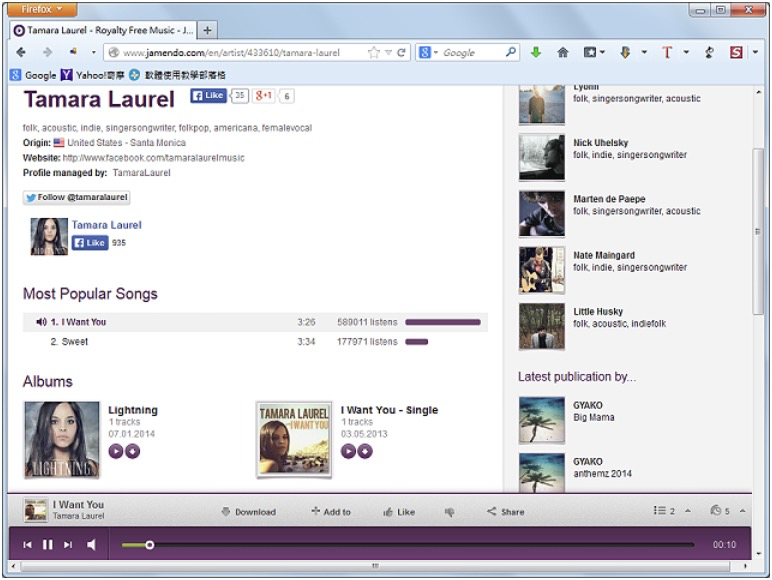The height and width of the screenshot is (580, 772).
Task: Open Nate Maingard artist thumbnail
Action: coord(542,270)
